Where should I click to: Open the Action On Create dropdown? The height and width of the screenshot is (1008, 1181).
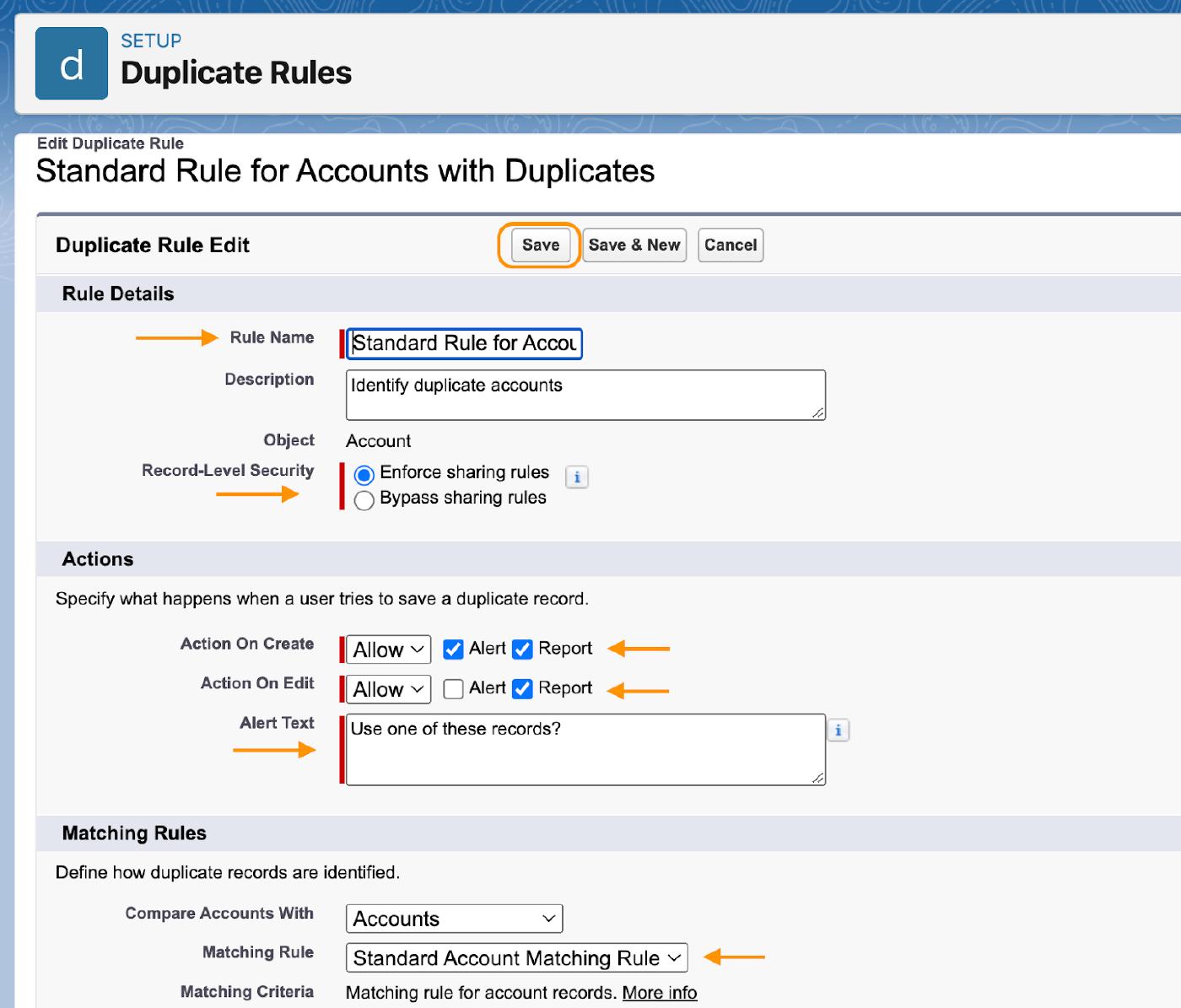(x=389, y=650)
